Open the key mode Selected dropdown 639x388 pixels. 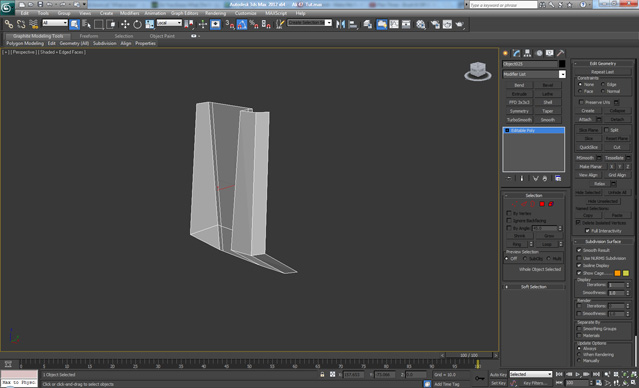pyautogui.click(x=530, y=374)
